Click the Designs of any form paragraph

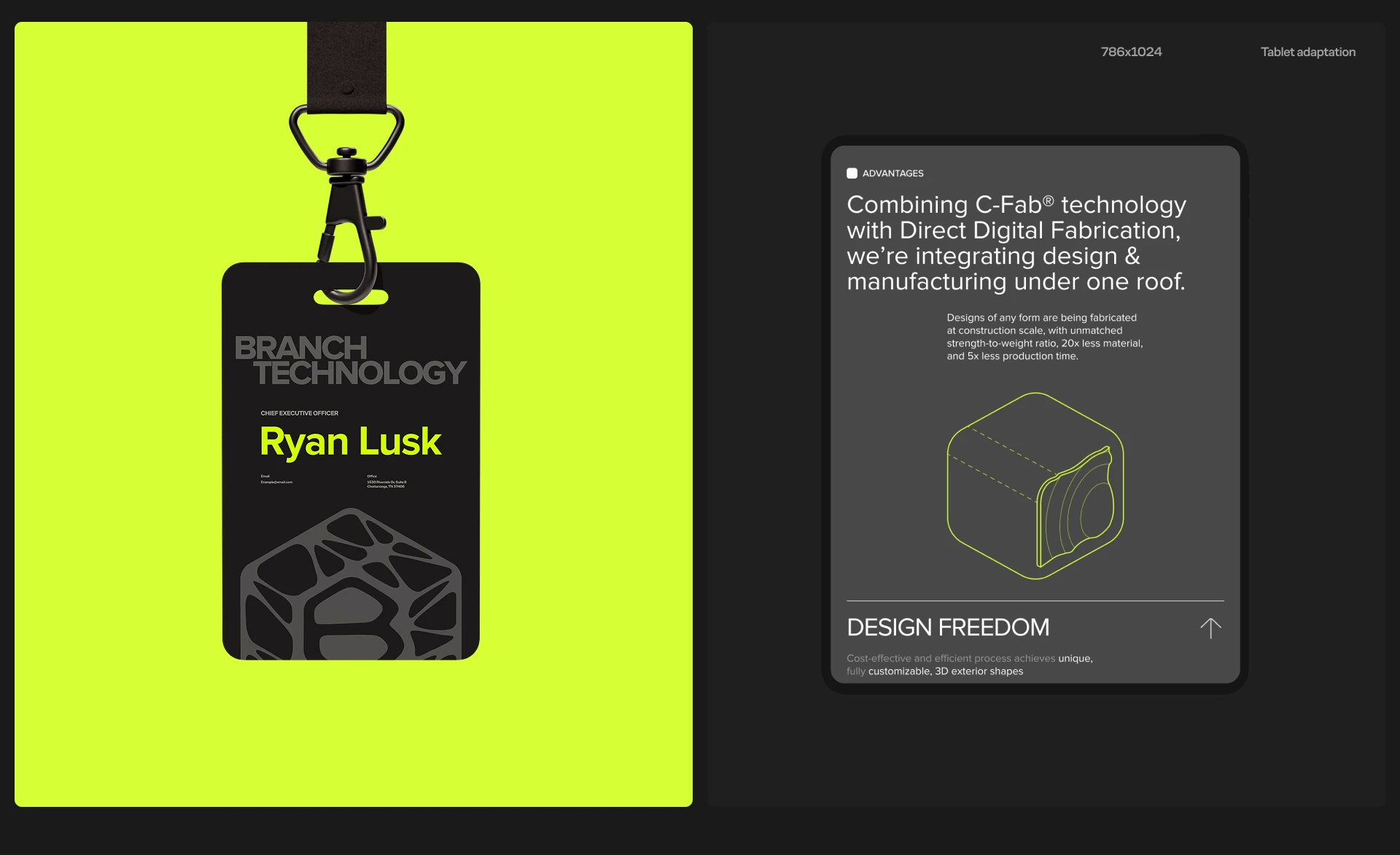click(x=1044, y=337)
